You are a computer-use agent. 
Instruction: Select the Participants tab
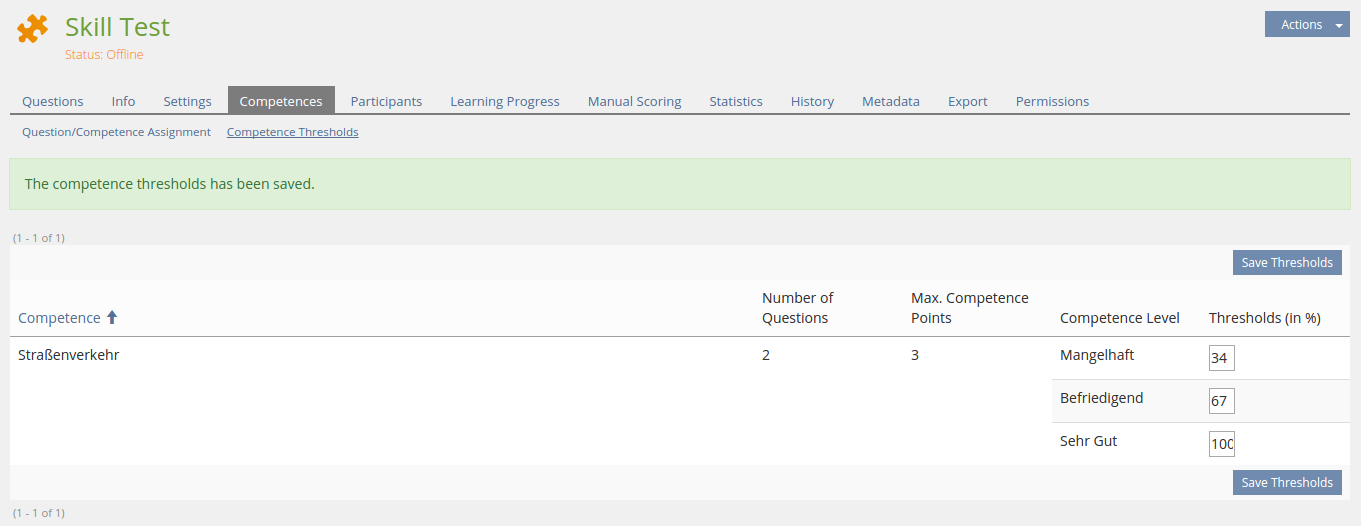[386, 101]
